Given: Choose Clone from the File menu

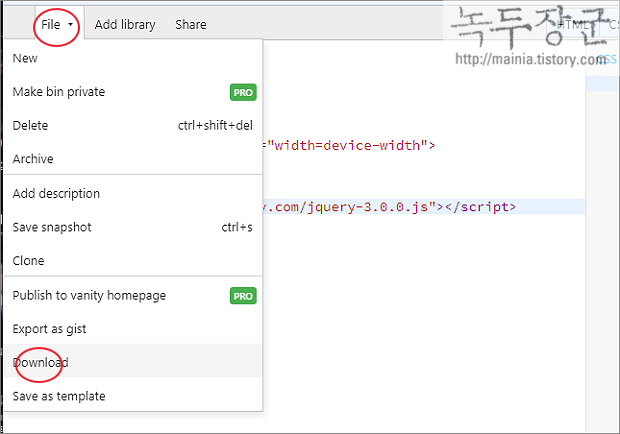Looking at the screenshot, I should click(133, 261).
